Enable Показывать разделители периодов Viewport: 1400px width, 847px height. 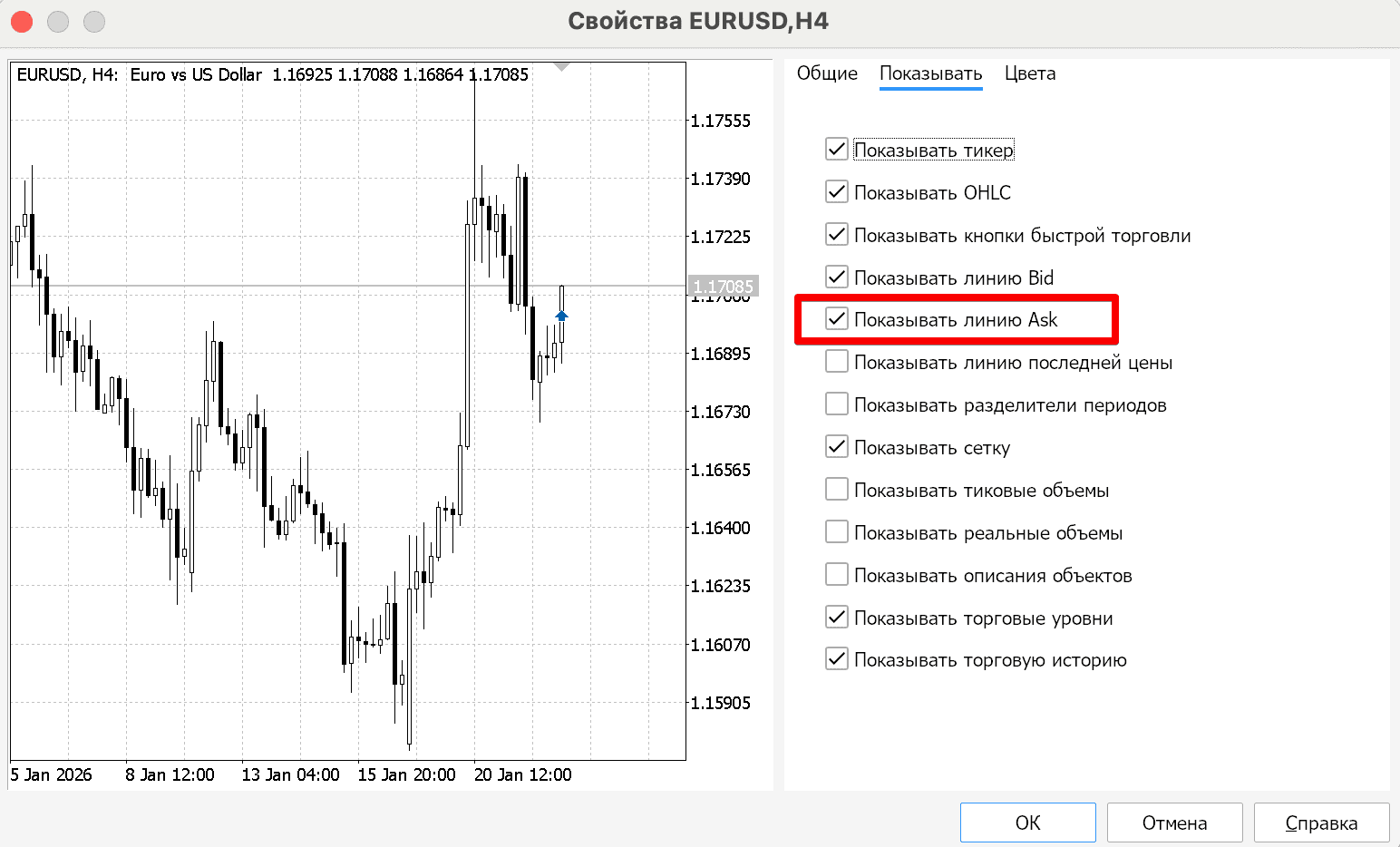pyautogui.click(x=837, y=404)
